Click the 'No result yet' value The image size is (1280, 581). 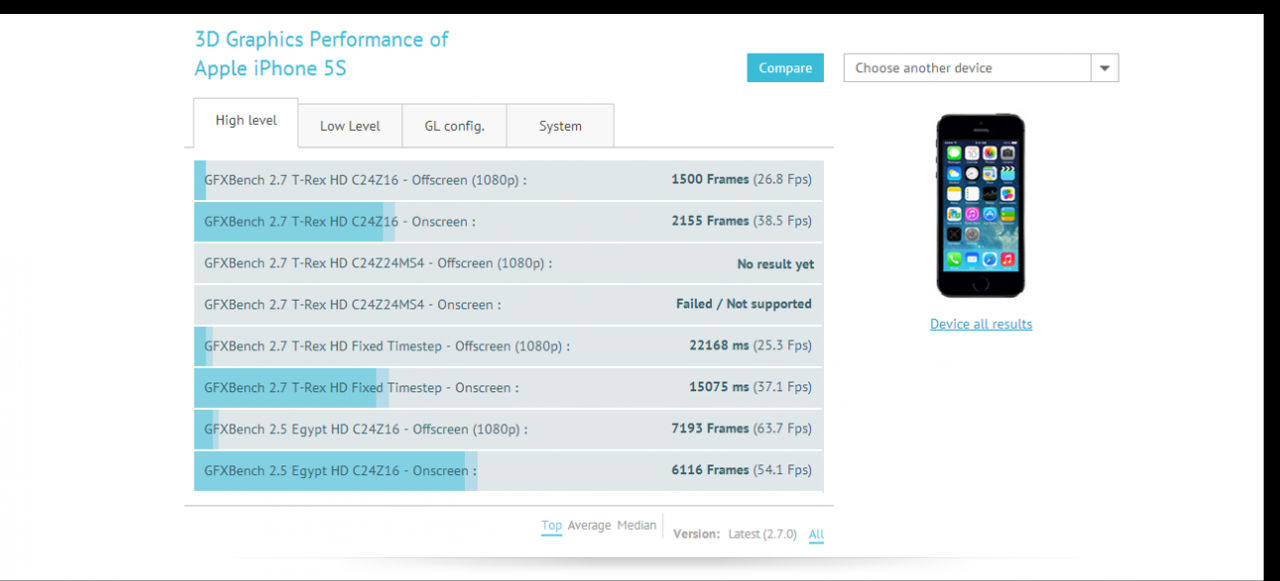pos(775,265)
